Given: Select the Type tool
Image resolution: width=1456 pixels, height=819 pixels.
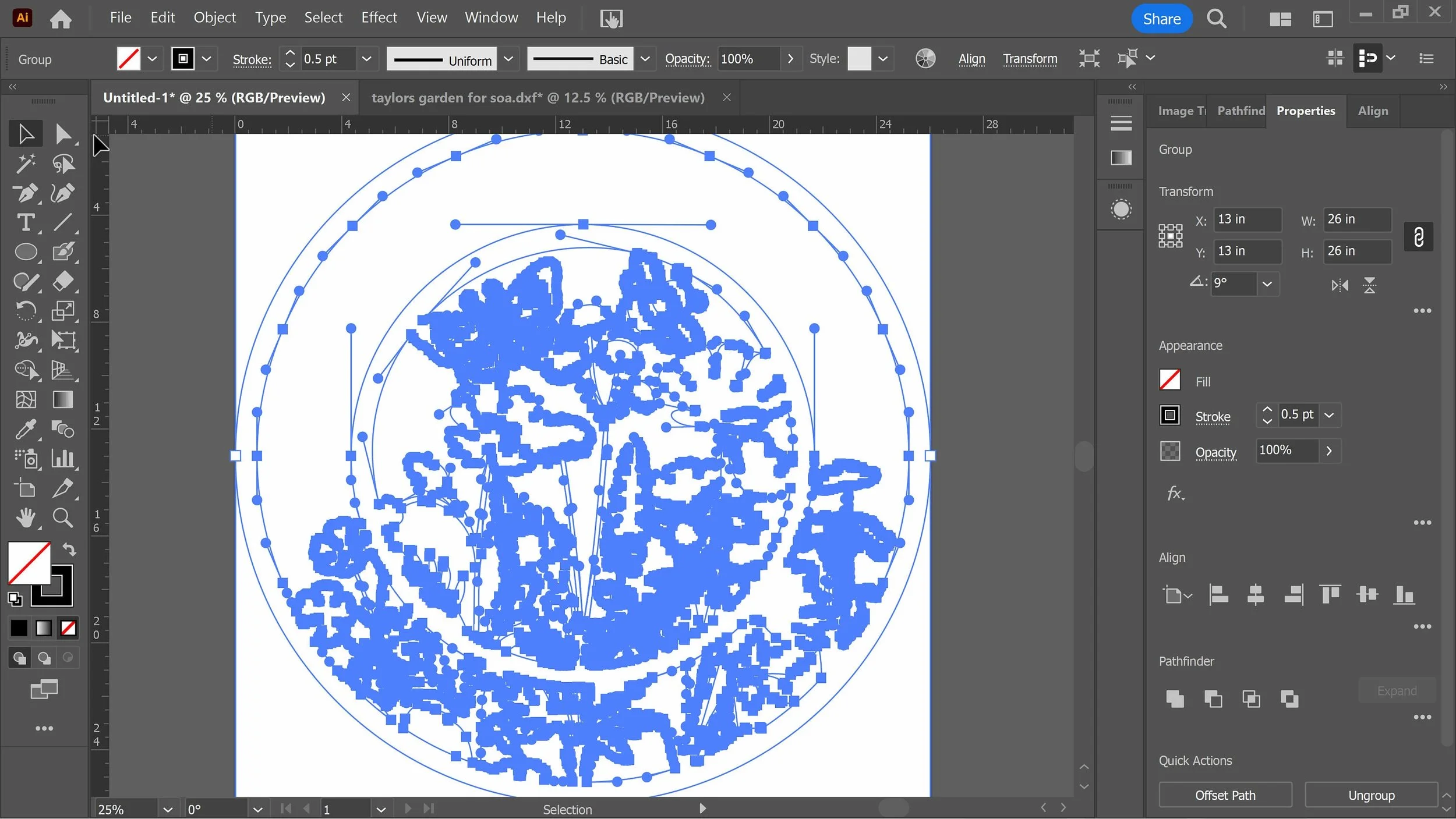Looking at the screenshot, I should click(x=26, y=222).
